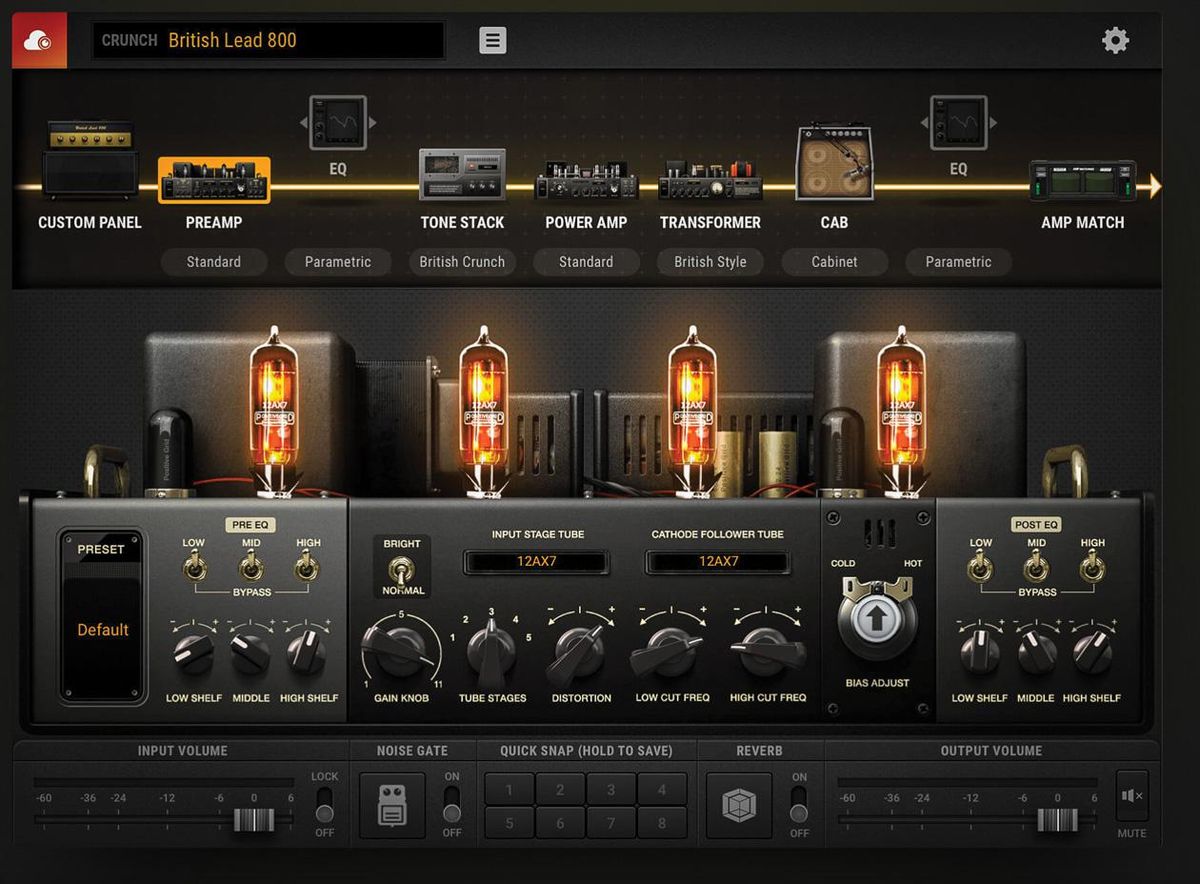Toggle the Bright/Normal switch

pyautogui.click(x=402, y=568)
